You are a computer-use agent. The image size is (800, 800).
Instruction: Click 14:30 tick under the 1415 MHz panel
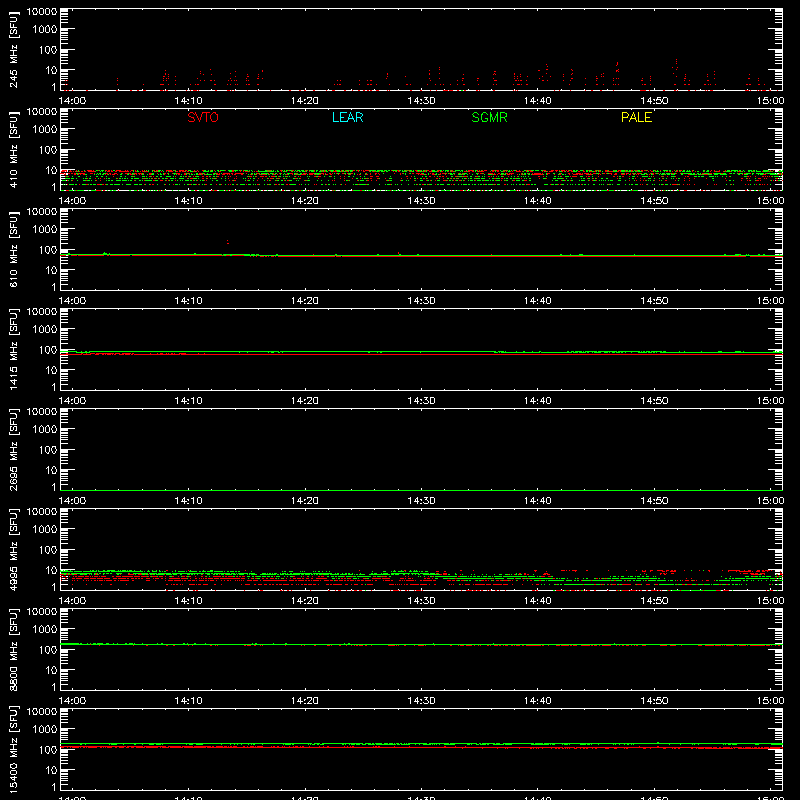click(421, 401)
